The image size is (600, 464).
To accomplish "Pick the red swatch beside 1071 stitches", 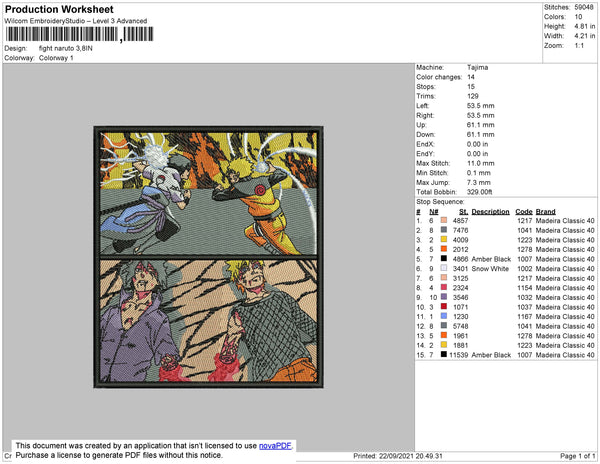I will [x=443, y=306].
